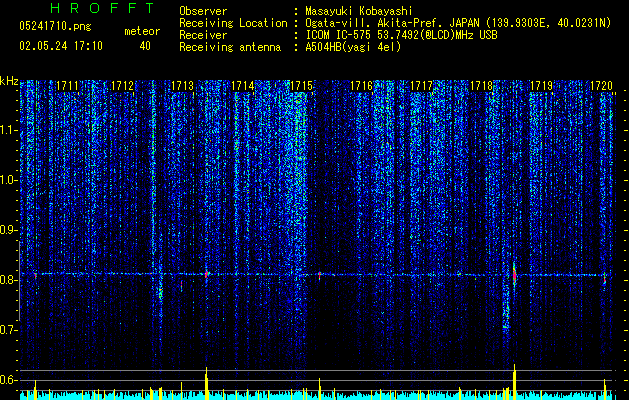Viewport: 629px width, 400px height.
Task: Click the HROFFT title text
Action: coord(103,8)
